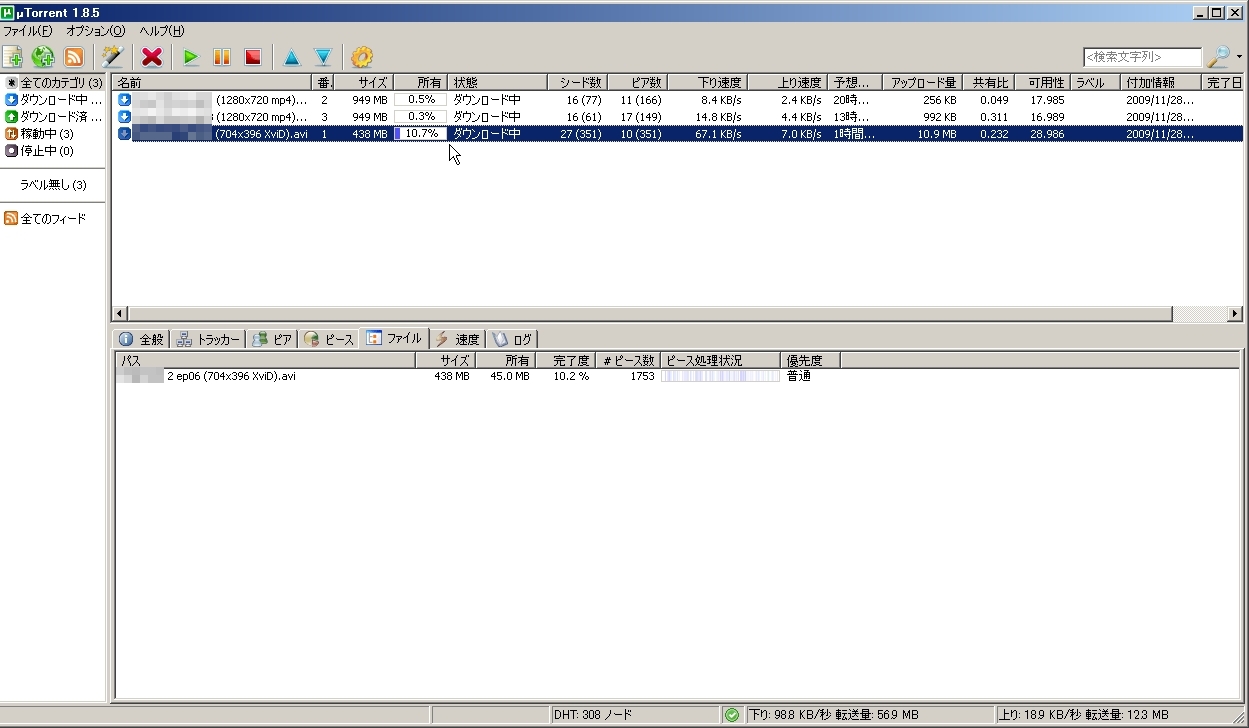The height and width of the screenshot is (728, 1249).
Task: Open the オプション menu
Action: 96,31
